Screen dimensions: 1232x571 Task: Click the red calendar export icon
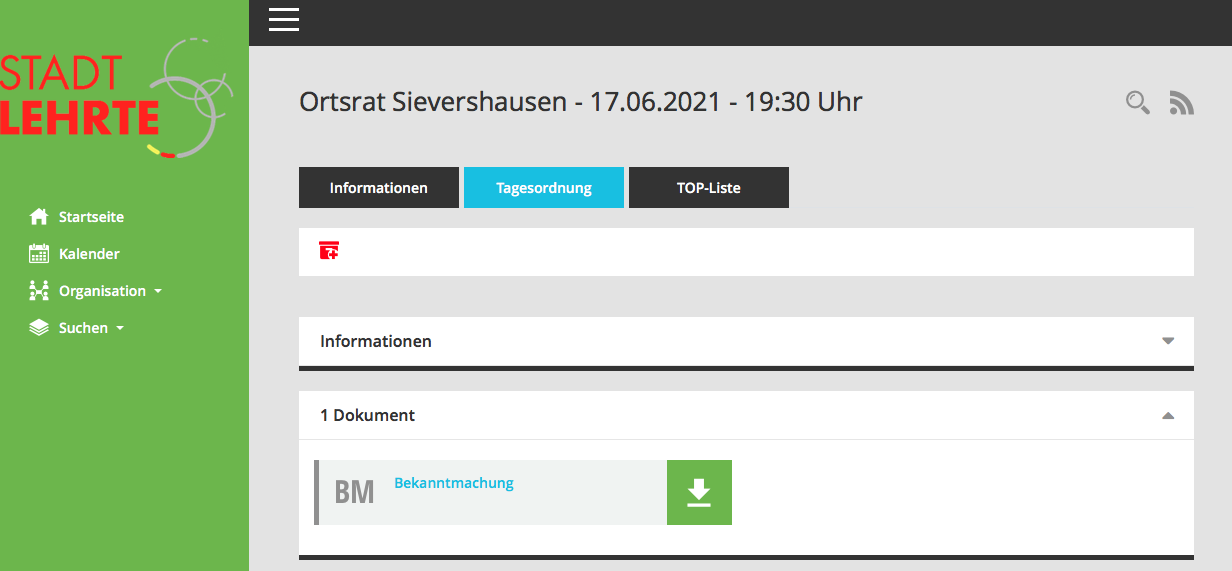click(329, 251)
